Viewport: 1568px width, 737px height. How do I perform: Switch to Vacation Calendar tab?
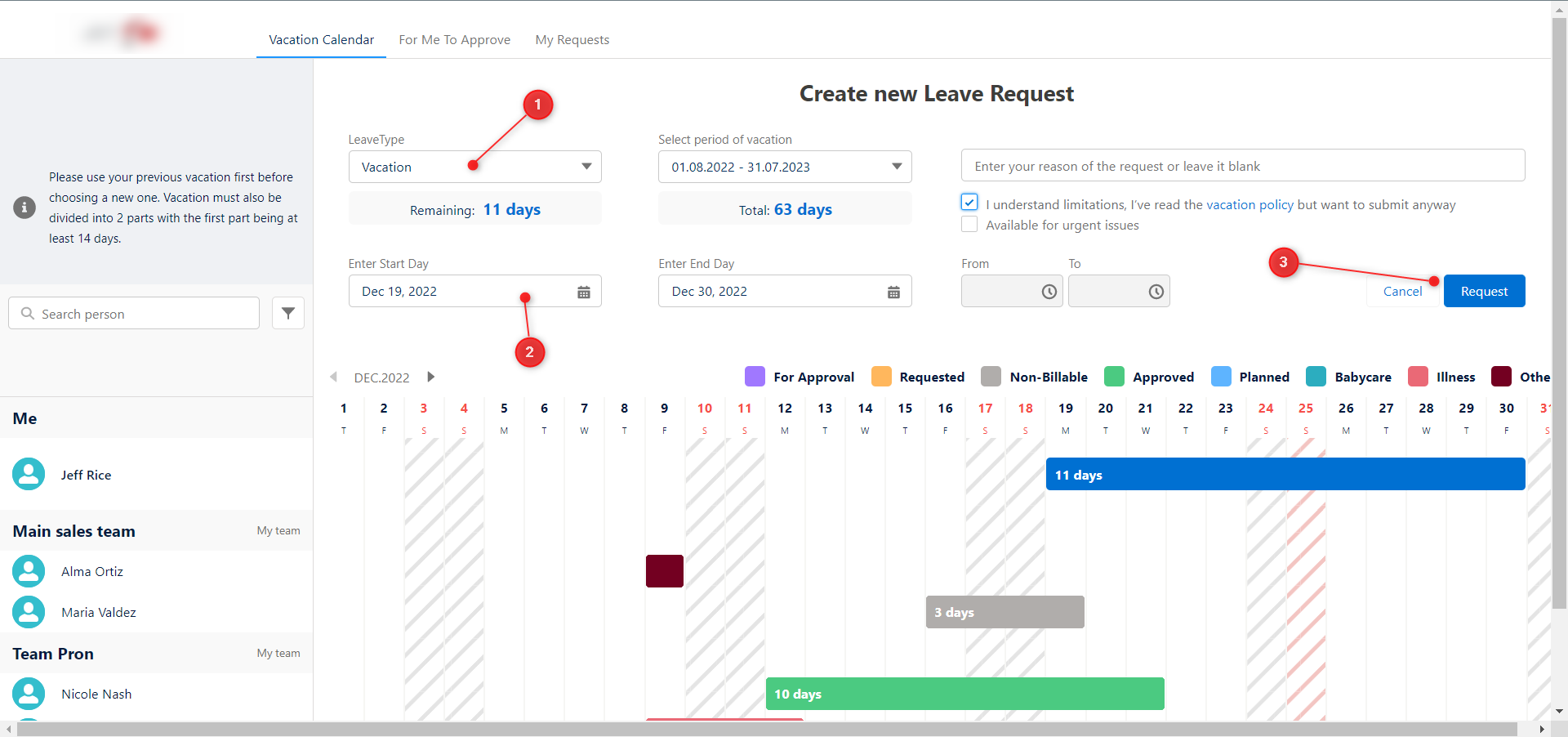(321, 40)
